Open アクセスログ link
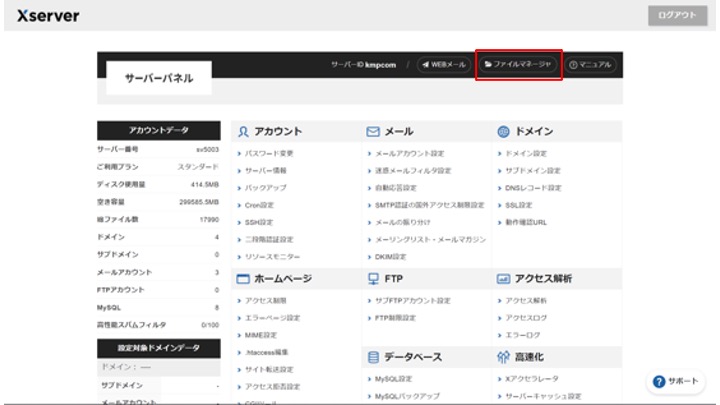The image size is (720, 405). [x=526, y=318]
